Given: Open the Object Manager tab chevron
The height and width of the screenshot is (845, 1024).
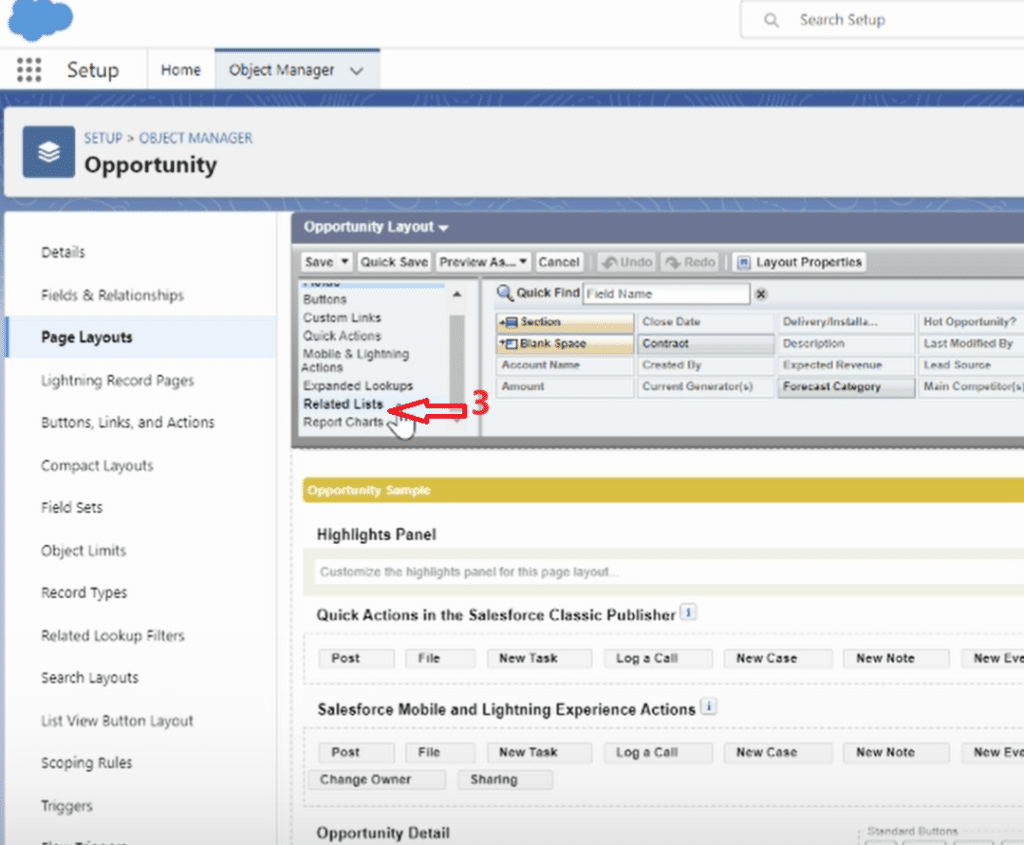Looking at the screenshot, I should click(357, 71).
